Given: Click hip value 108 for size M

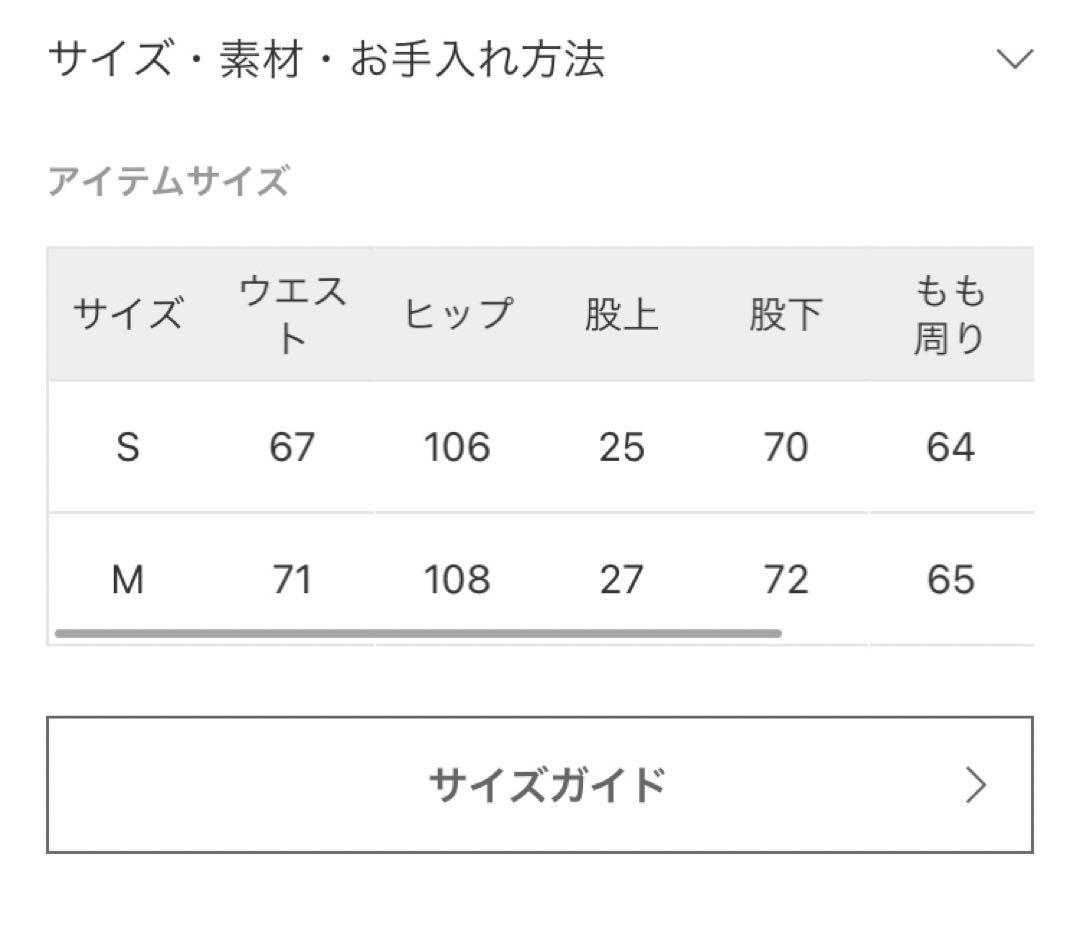Looking at the screenshot, I should pyautogui.click(x=458, y=580).
